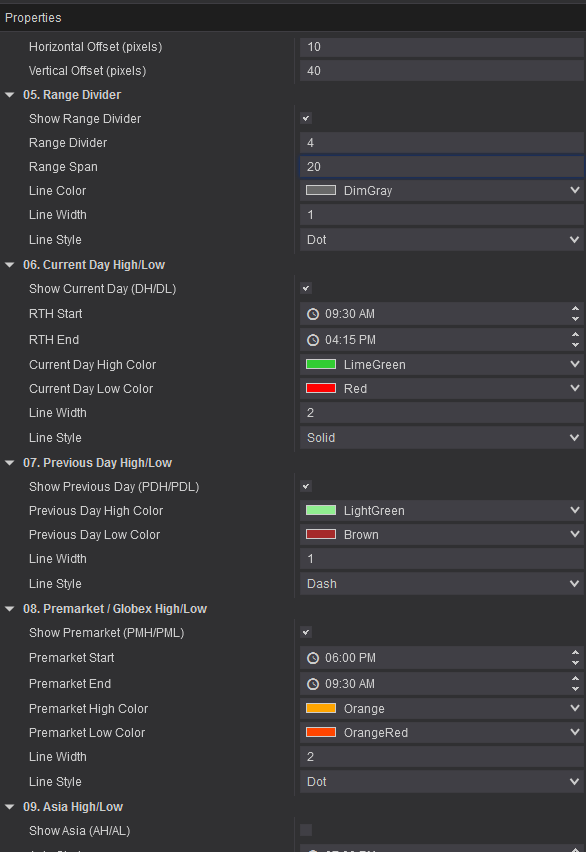Select the RTH End label
Viewport: 586px width, 852px height.
(54, 340)
